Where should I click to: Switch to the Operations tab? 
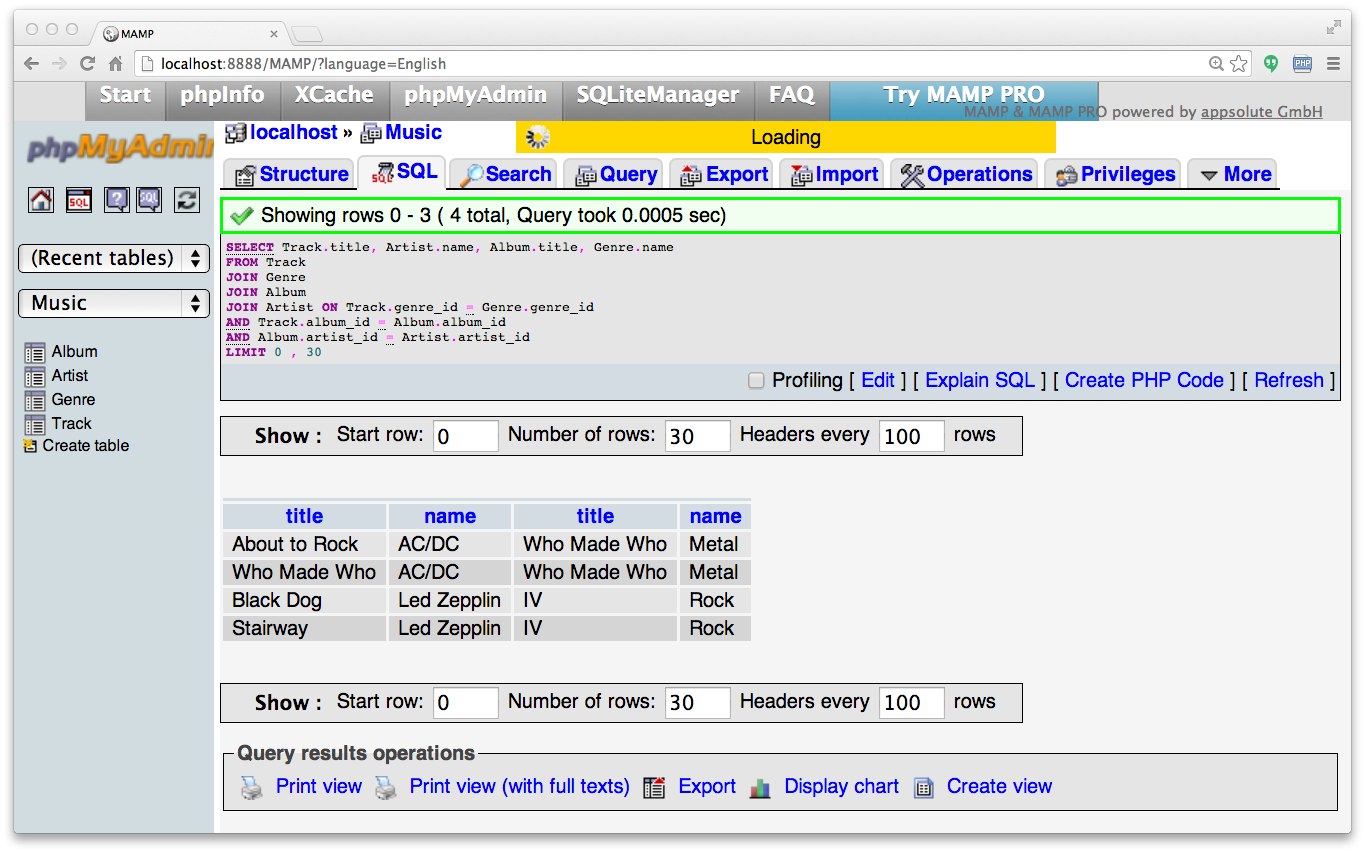pos(965,174)
